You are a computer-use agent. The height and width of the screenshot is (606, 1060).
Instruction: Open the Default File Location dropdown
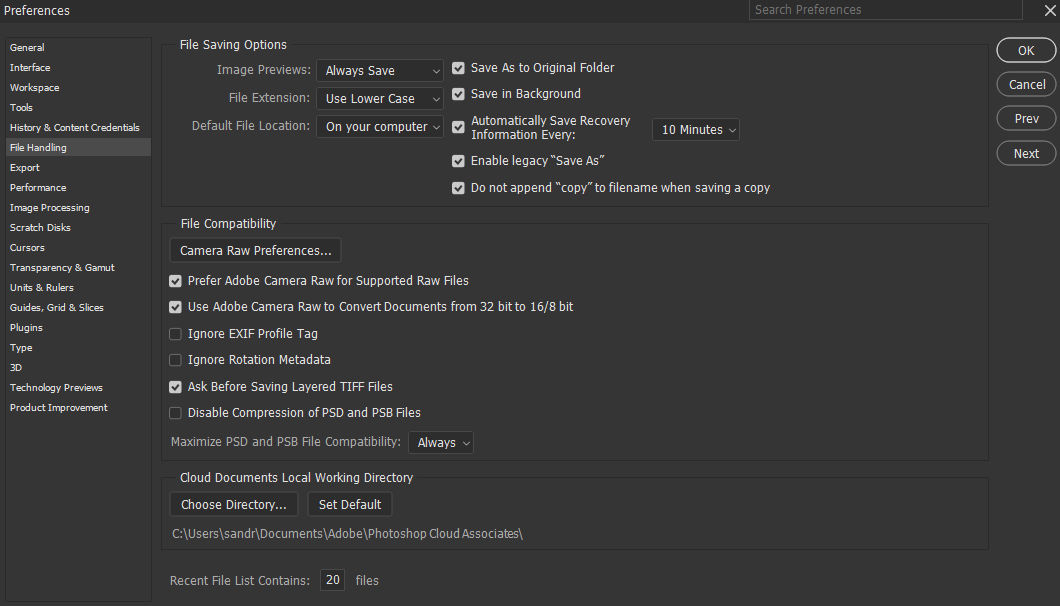[x=379, y=127]
